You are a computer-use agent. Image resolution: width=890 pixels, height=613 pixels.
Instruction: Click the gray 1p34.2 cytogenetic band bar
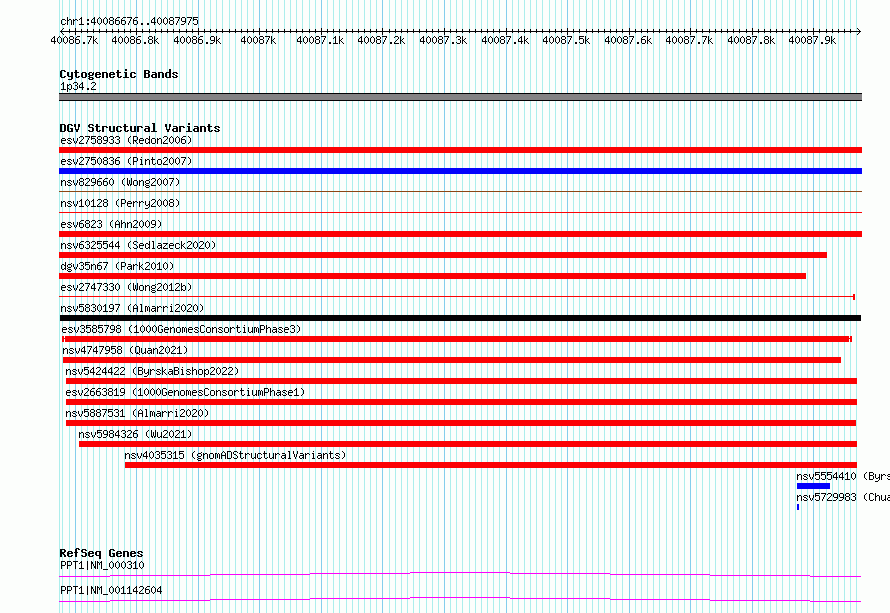(460, 97)
